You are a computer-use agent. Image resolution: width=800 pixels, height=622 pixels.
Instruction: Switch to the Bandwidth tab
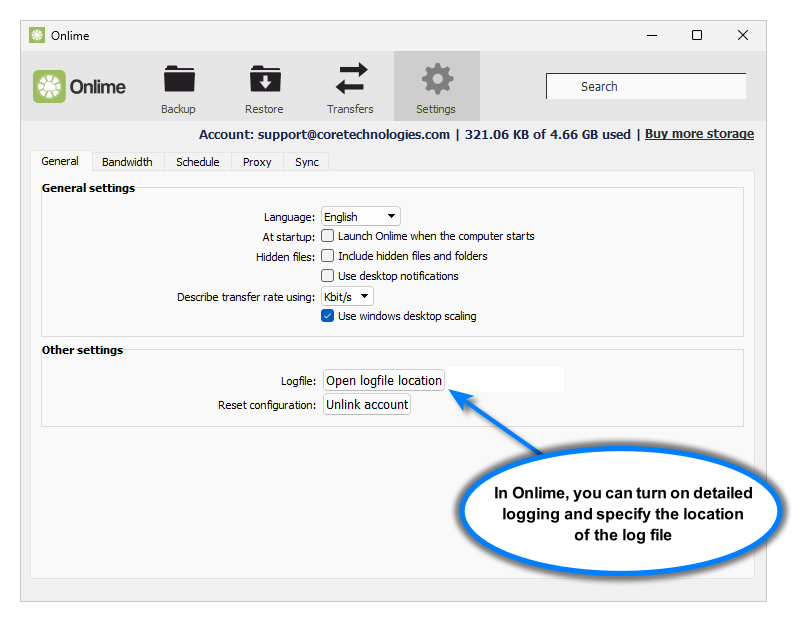click(127, 162)
